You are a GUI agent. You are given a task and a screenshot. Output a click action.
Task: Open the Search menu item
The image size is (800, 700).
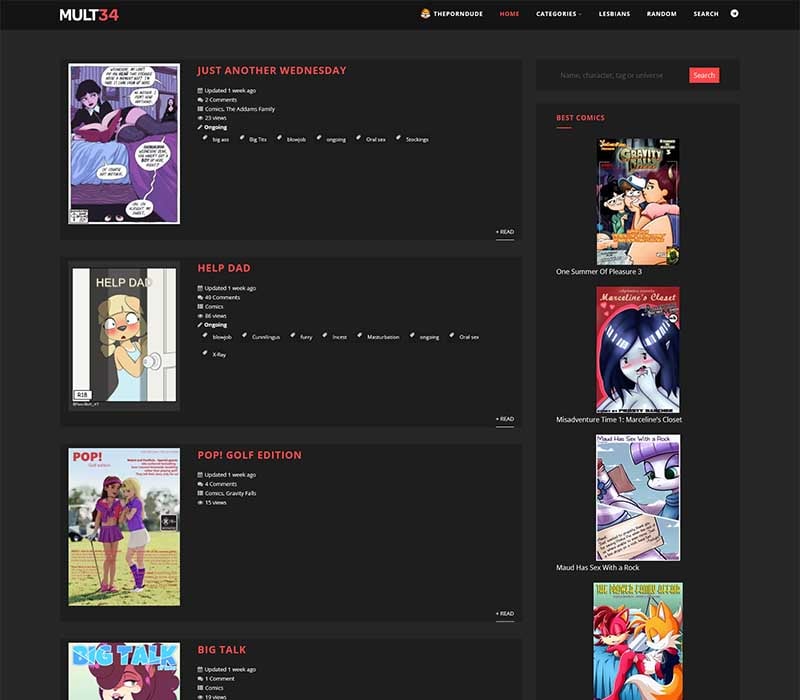click(706, 14)
